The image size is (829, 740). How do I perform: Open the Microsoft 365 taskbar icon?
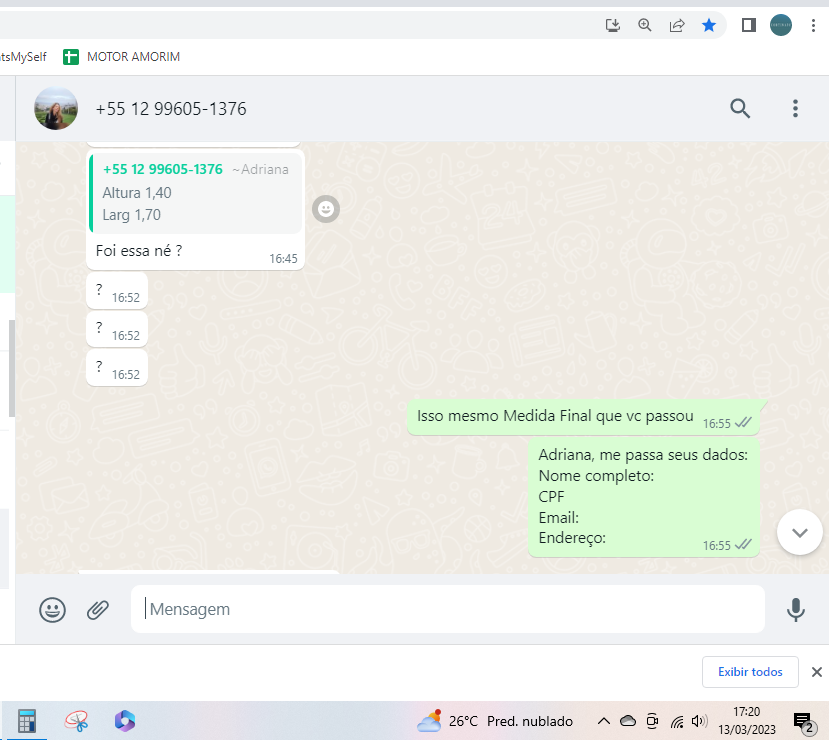pyautogui.click(x=125, y=721)
